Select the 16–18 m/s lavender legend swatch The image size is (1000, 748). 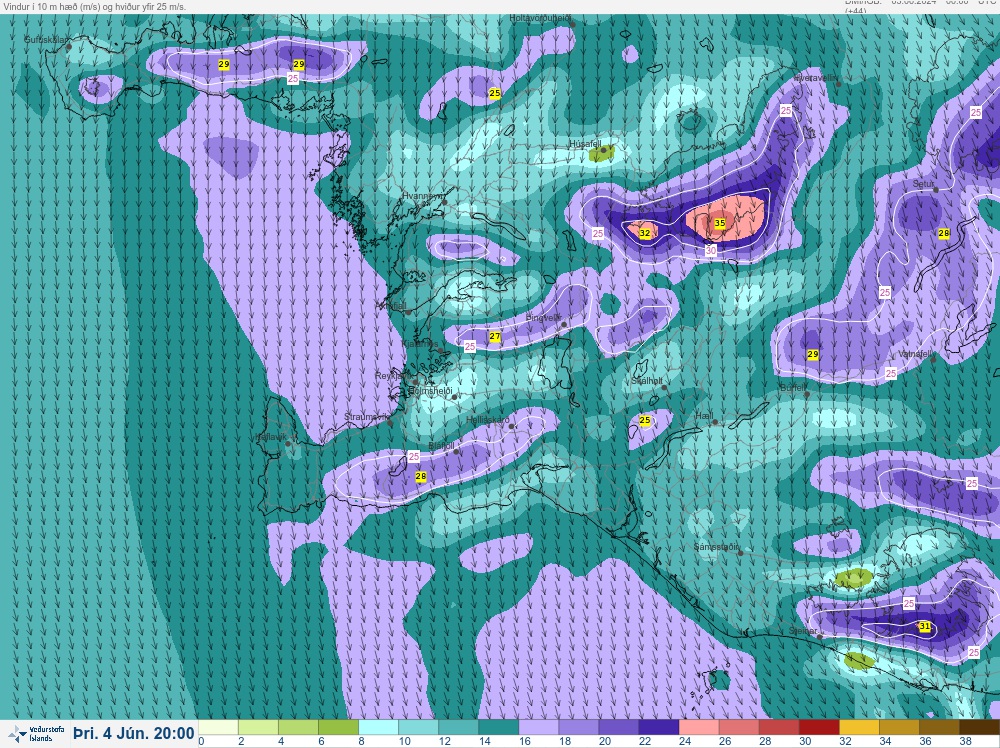point(538,728)
